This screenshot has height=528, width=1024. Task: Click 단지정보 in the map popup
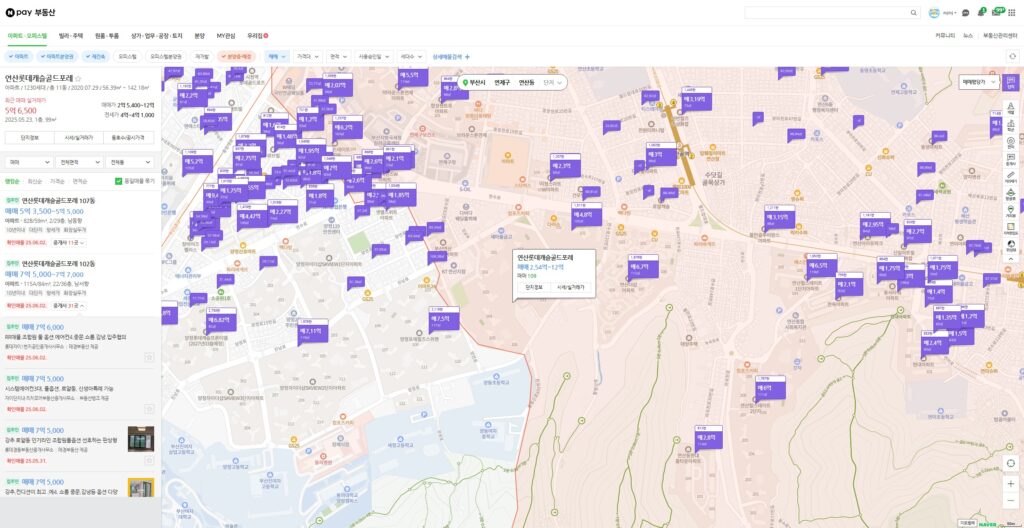tap(534, 287)
